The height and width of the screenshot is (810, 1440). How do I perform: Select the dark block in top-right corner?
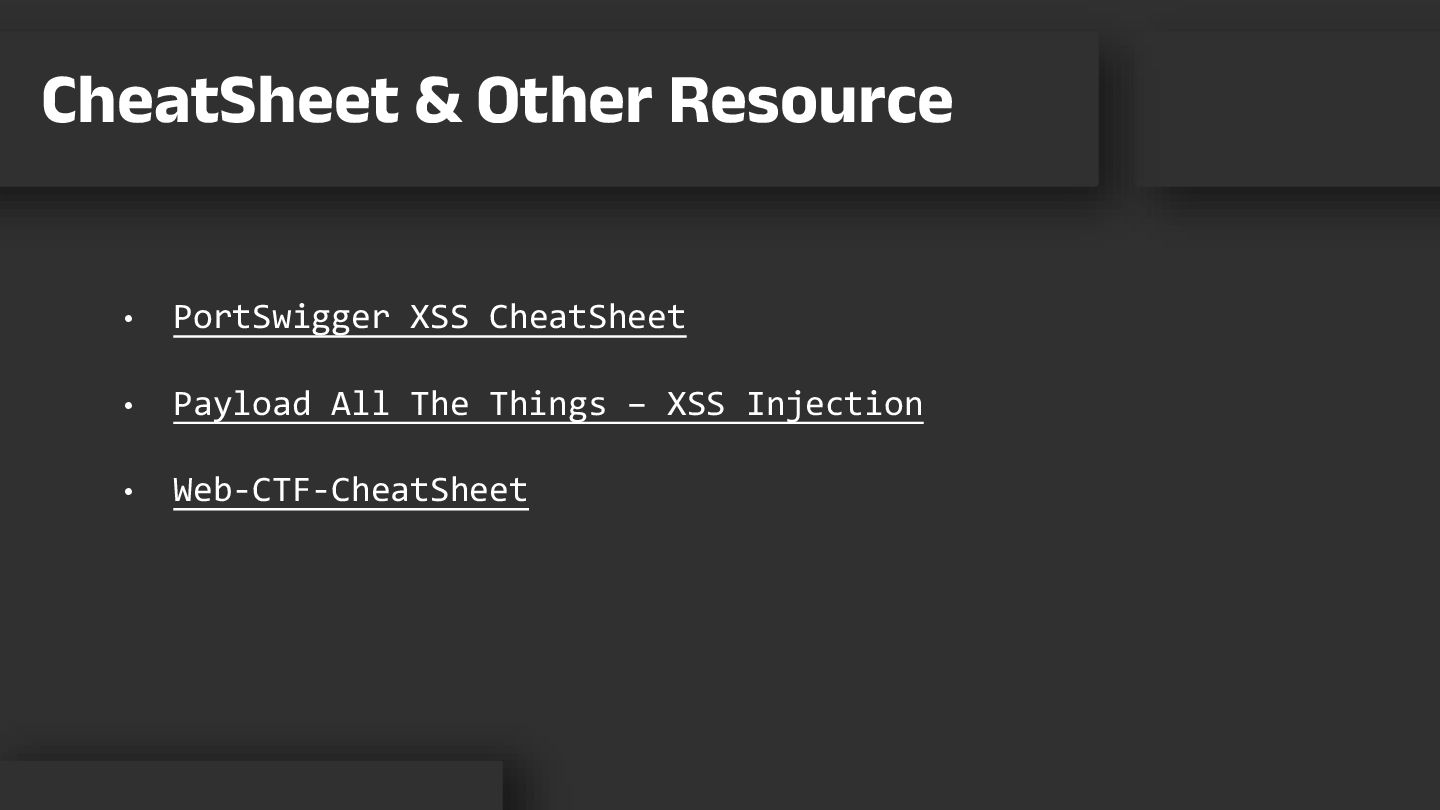tap(1289, 108)
